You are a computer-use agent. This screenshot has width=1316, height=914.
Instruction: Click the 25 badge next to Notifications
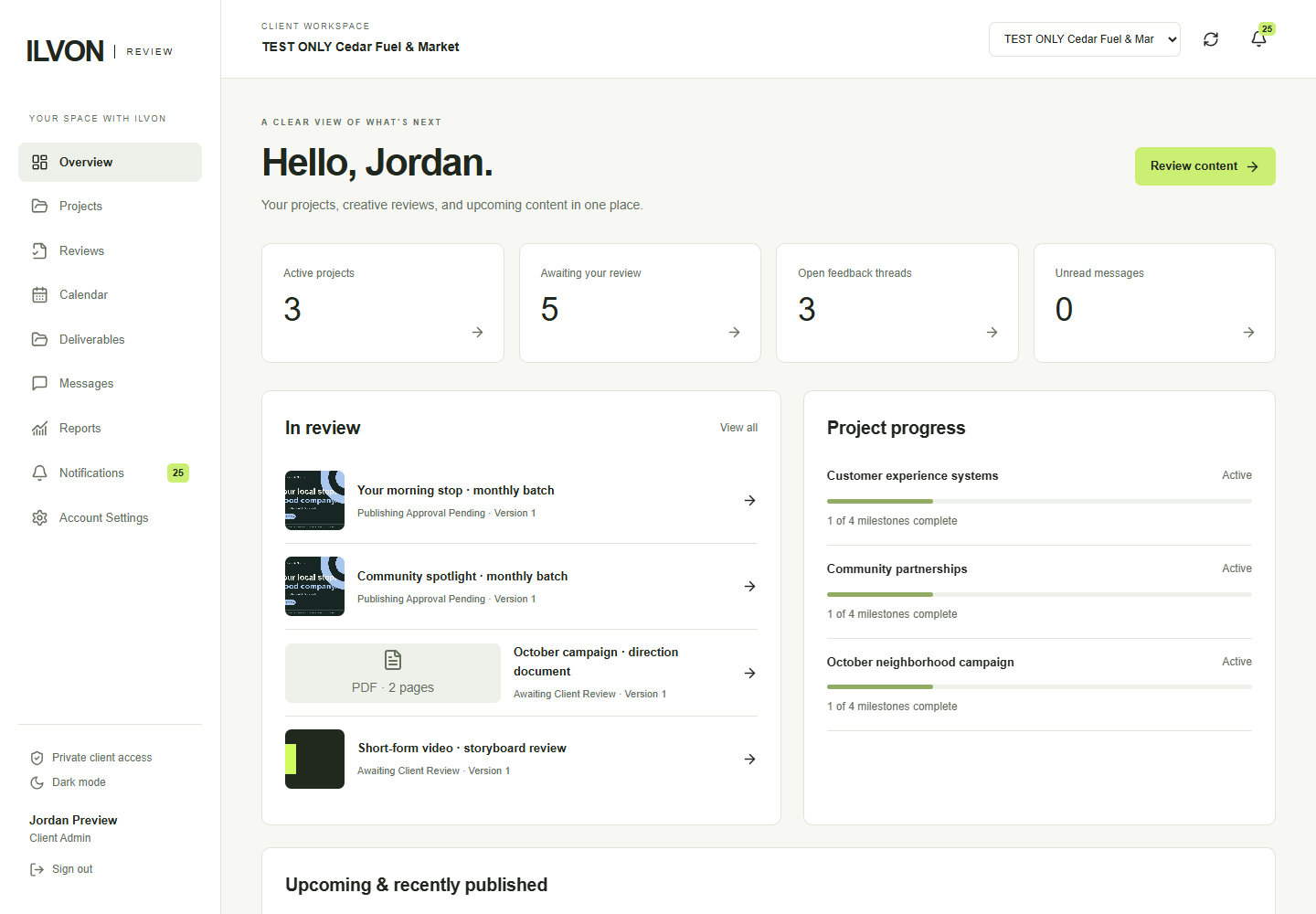click(178, 473)
